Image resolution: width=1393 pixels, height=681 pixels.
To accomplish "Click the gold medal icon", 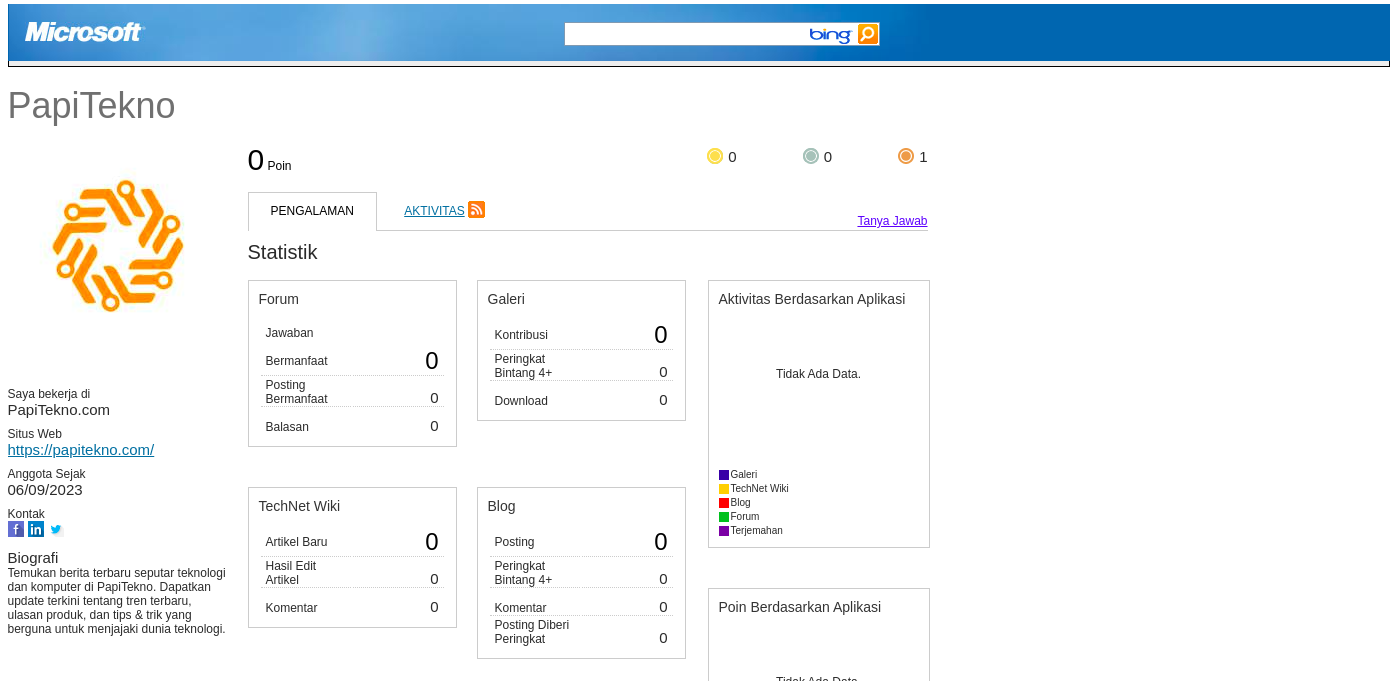I will (x=714, y=156).
